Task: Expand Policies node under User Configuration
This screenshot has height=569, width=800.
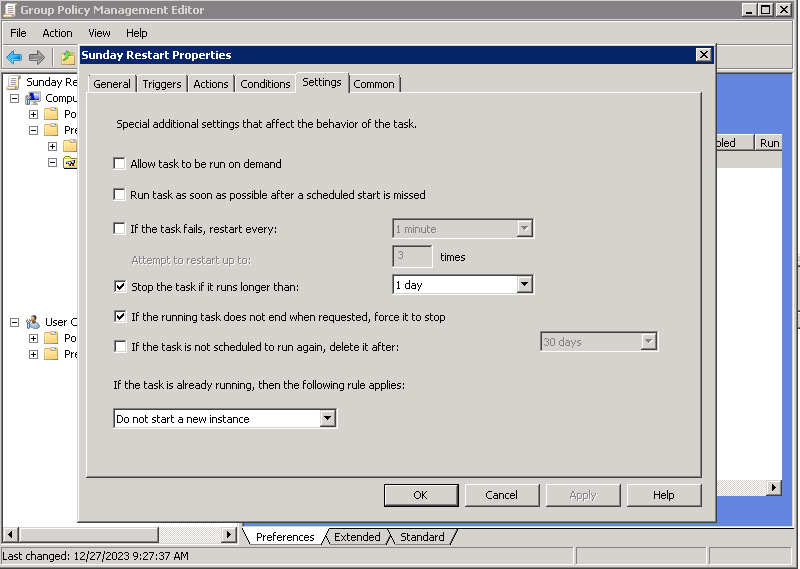Action: [33, 338]
